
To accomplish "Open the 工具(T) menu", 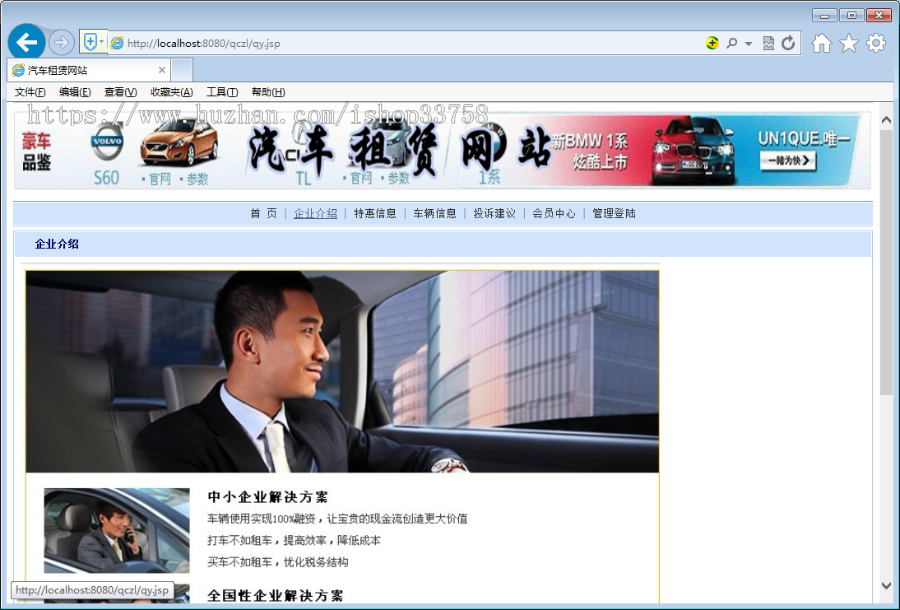I will 221,91.
